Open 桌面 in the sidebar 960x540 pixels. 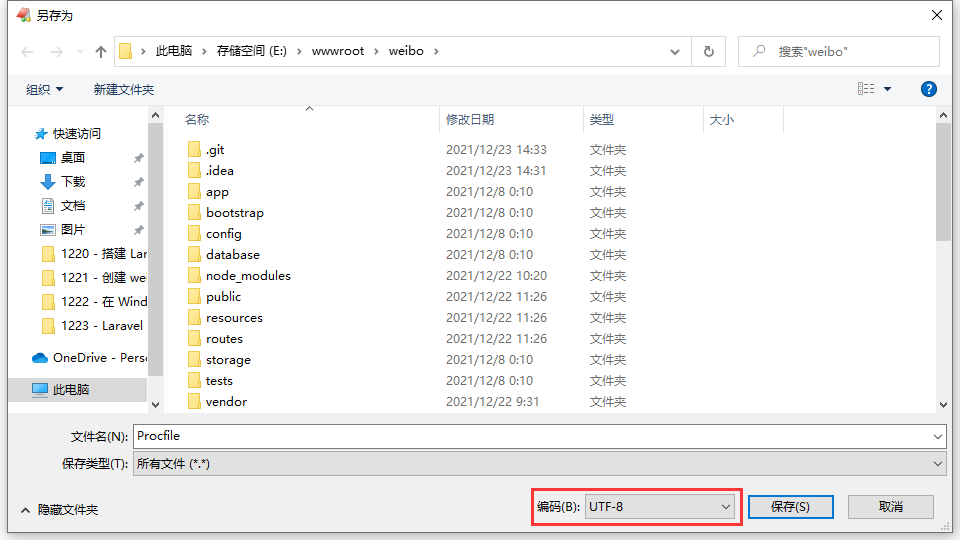[63, 157]
